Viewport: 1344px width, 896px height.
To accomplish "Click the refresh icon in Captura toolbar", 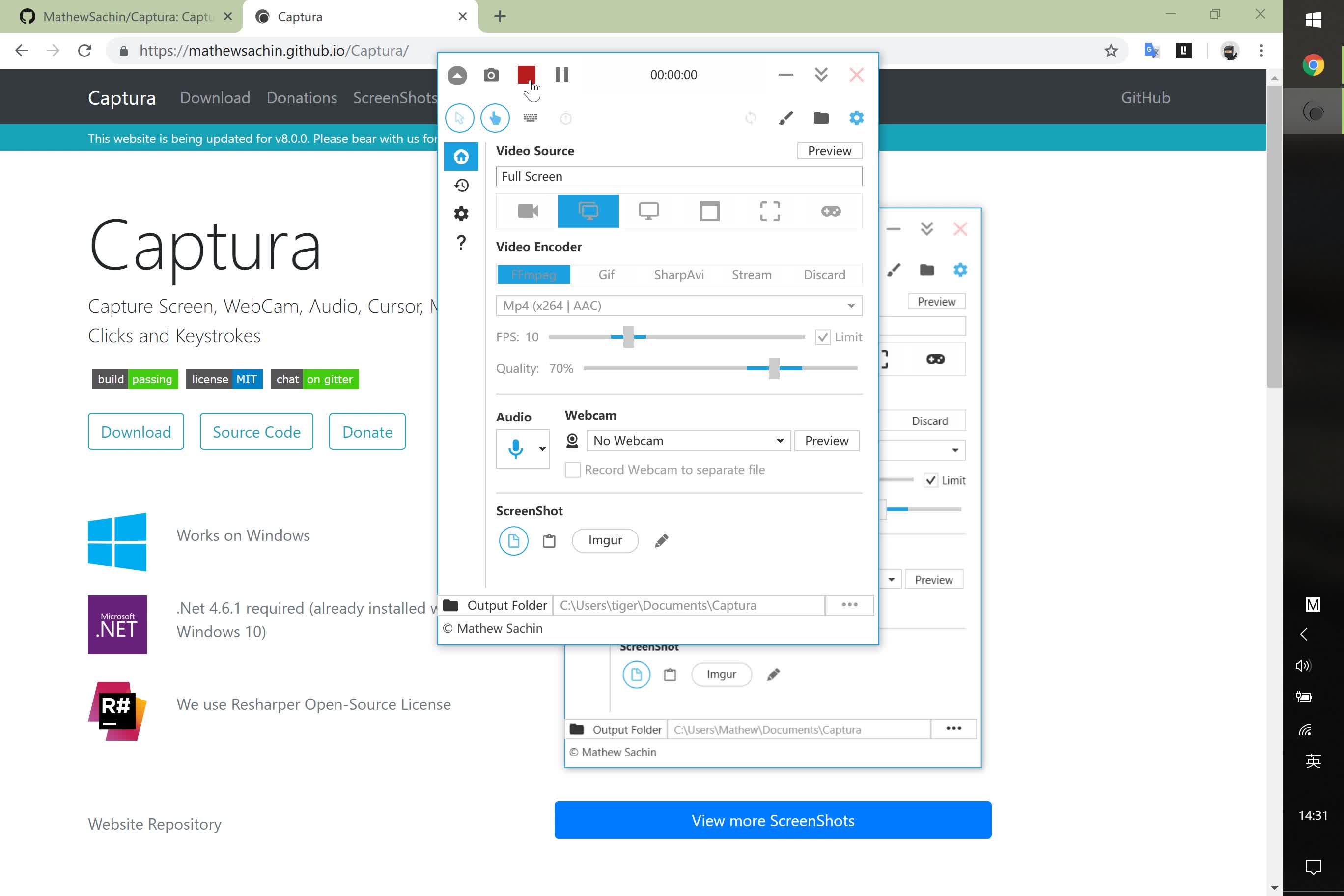I will (x=751, y=118).
